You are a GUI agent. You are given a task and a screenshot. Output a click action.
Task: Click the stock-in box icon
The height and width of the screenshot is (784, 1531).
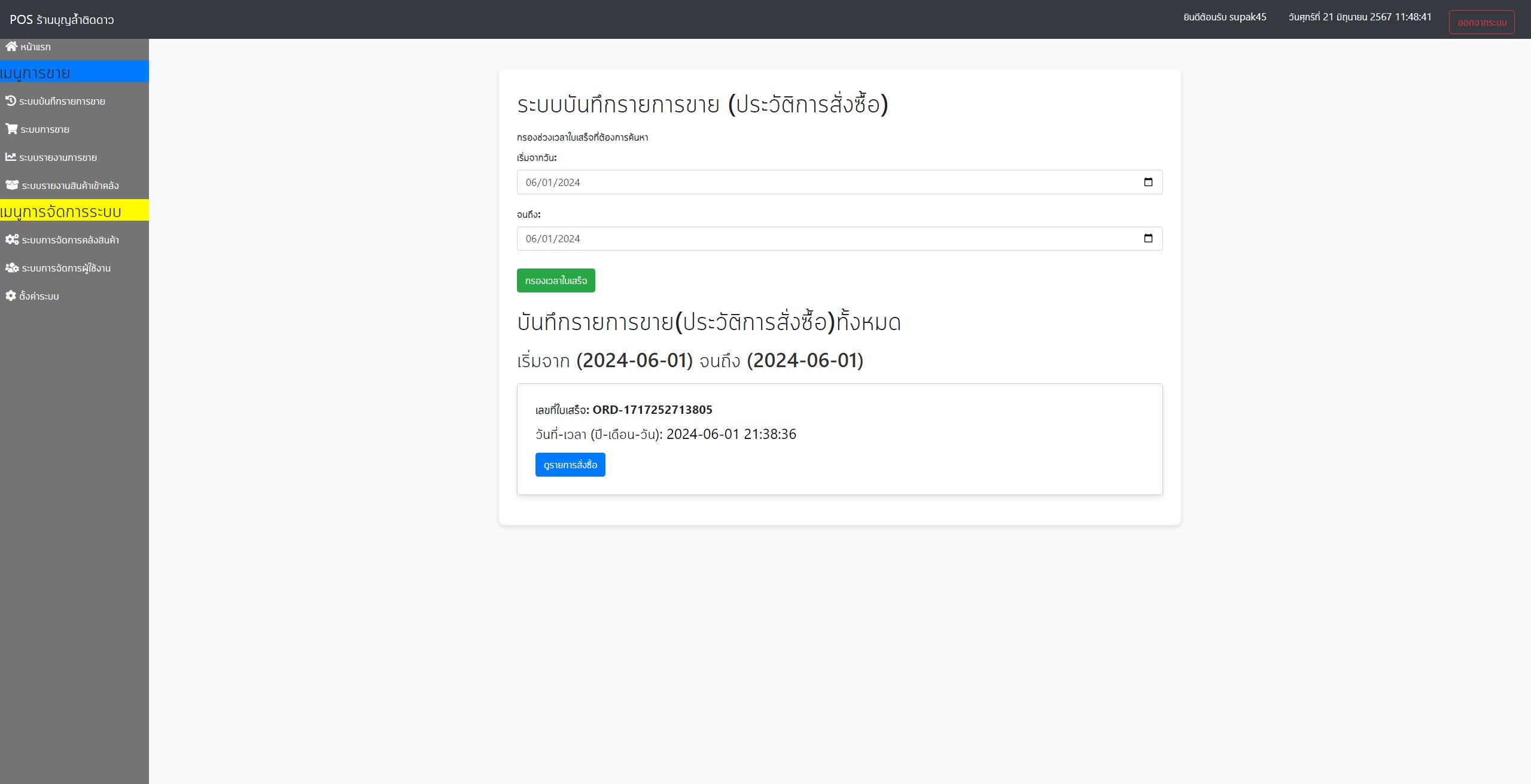[x=12, y=185]
